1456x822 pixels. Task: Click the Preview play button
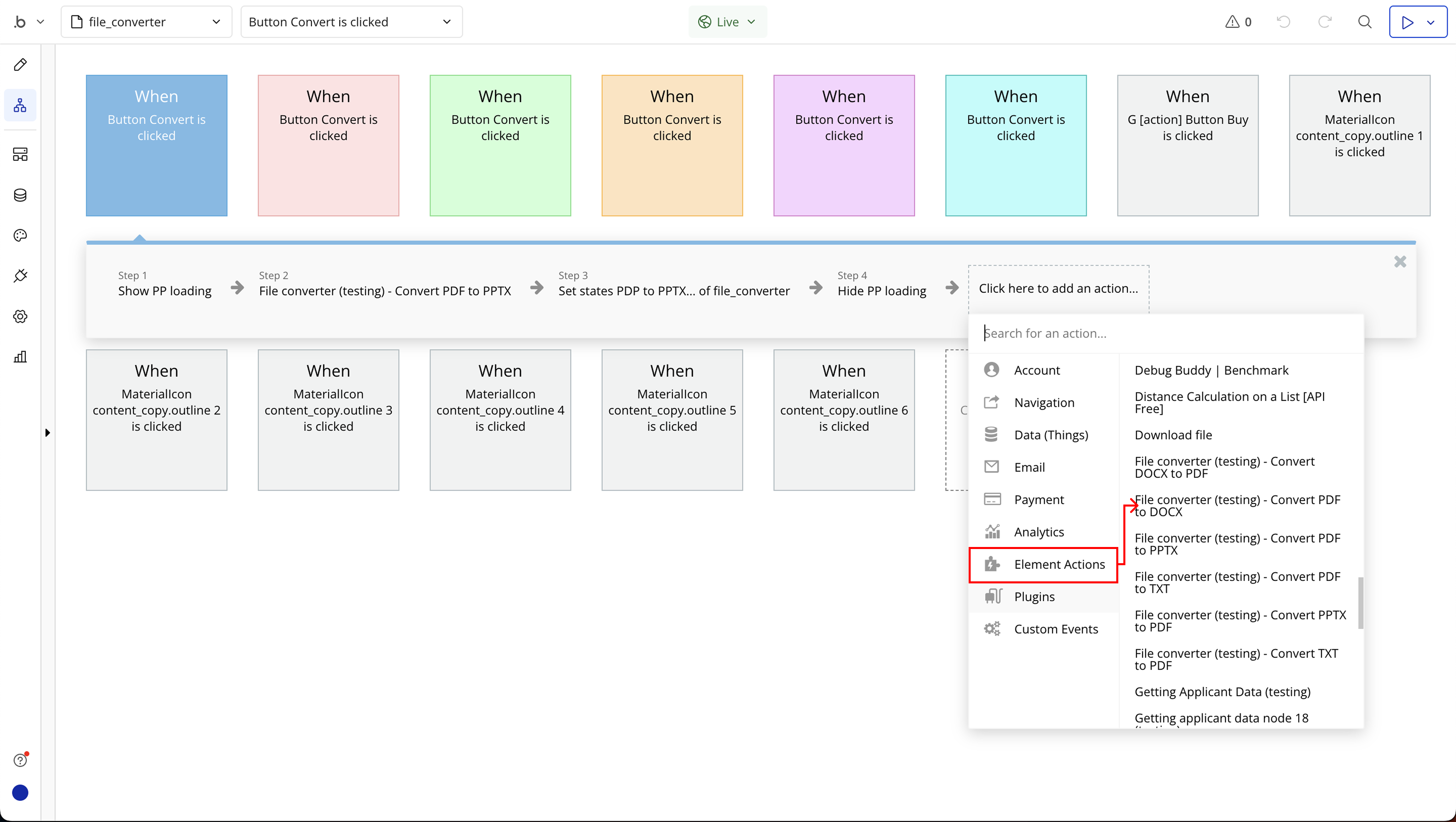[1407, 22]
